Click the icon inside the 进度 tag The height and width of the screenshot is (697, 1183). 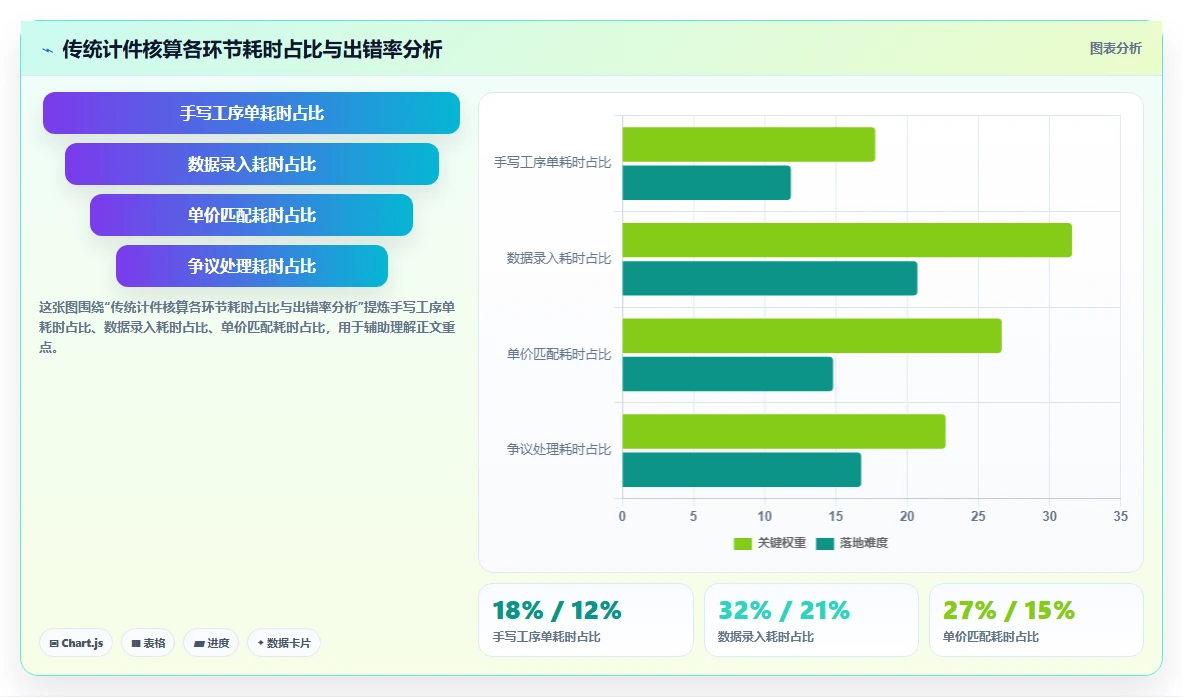pyautogui.click(x=198, y=643)
